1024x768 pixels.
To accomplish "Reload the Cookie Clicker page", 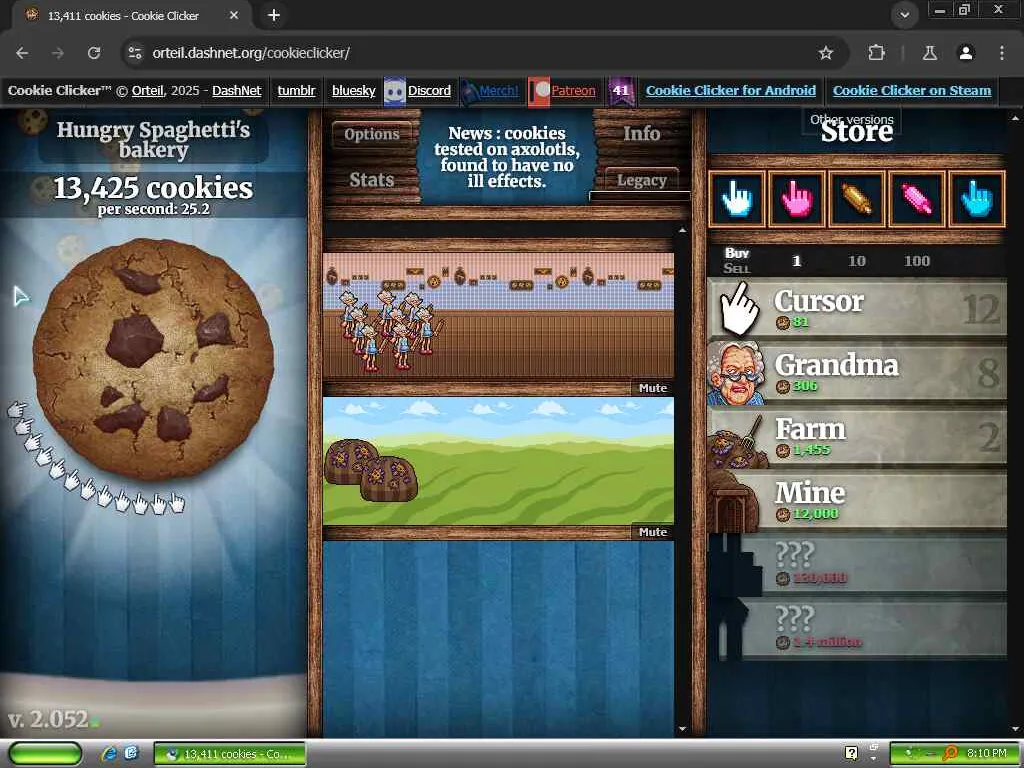I will 94,53.
